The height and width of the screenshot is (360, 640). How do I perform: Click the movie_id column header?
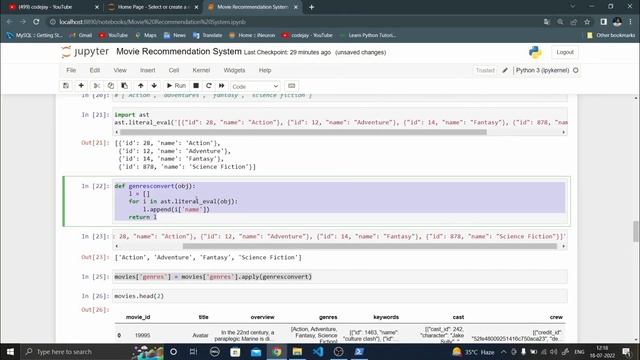(138, 317)
